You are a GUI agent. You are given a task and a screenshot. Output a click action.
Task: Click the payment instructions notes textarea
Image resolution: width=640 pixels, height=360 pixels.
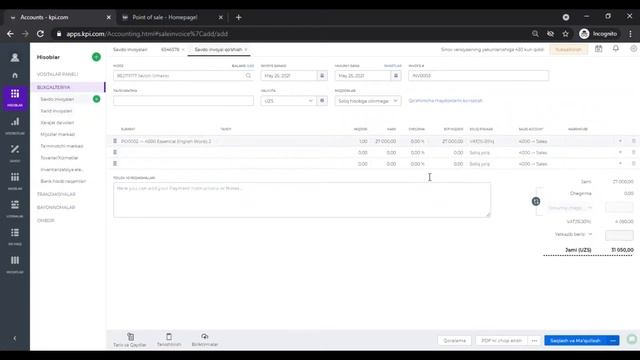tap(302, 200)
